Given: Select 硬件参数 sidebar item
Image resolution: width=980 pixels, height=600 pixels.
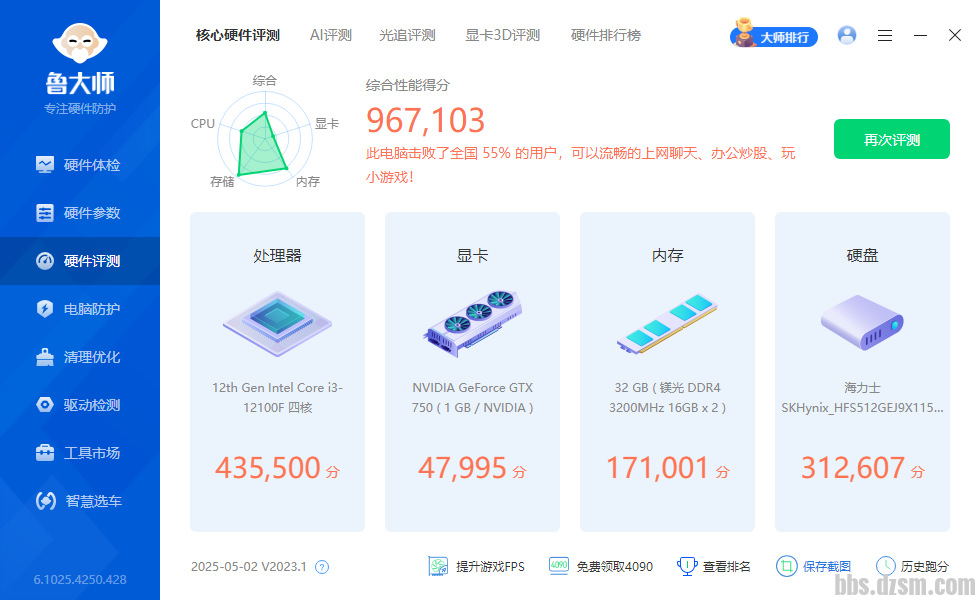Looking at the screenshot, I should (x=80, y=213).
